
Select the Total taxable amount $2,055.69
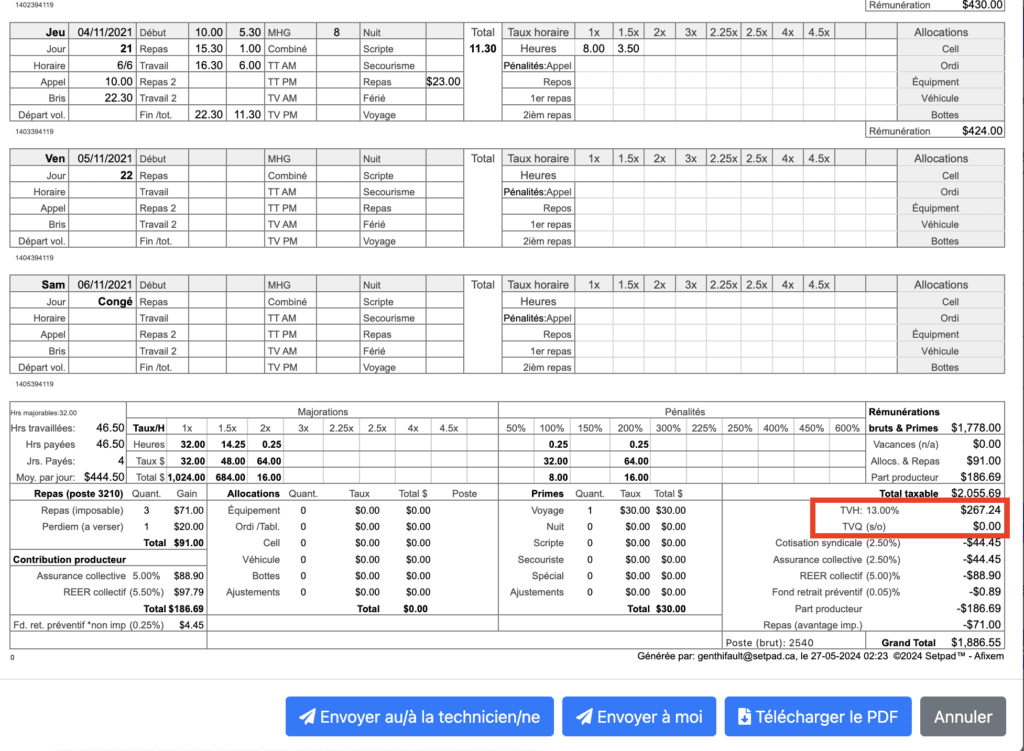pyautogui.click(x=973, y=494)
